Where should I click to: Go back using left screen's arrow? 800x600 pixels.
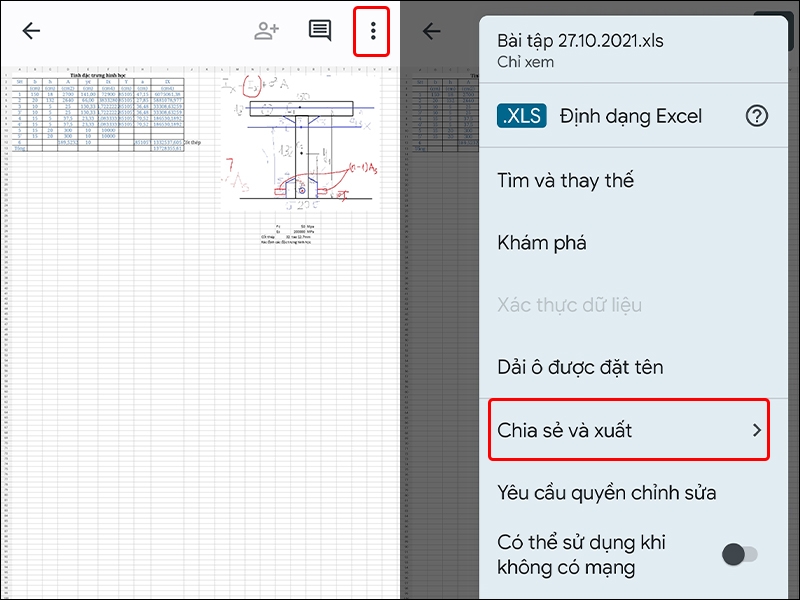[x=31, y=31]
